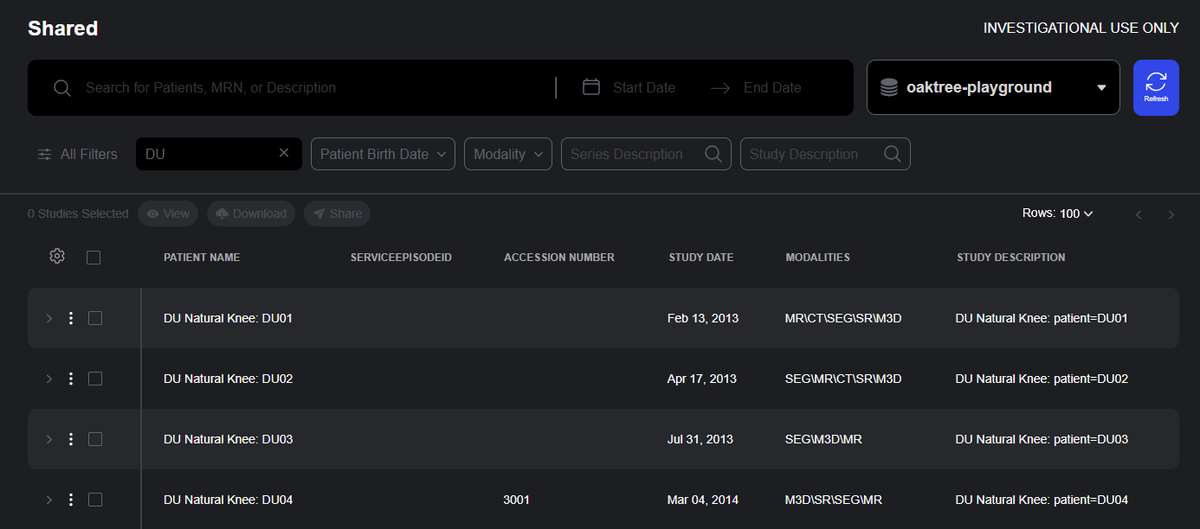Sort by Study Date column header
Image resolution: width=1200 pixels, height=529 pixels.
click(x=701, y=257)
